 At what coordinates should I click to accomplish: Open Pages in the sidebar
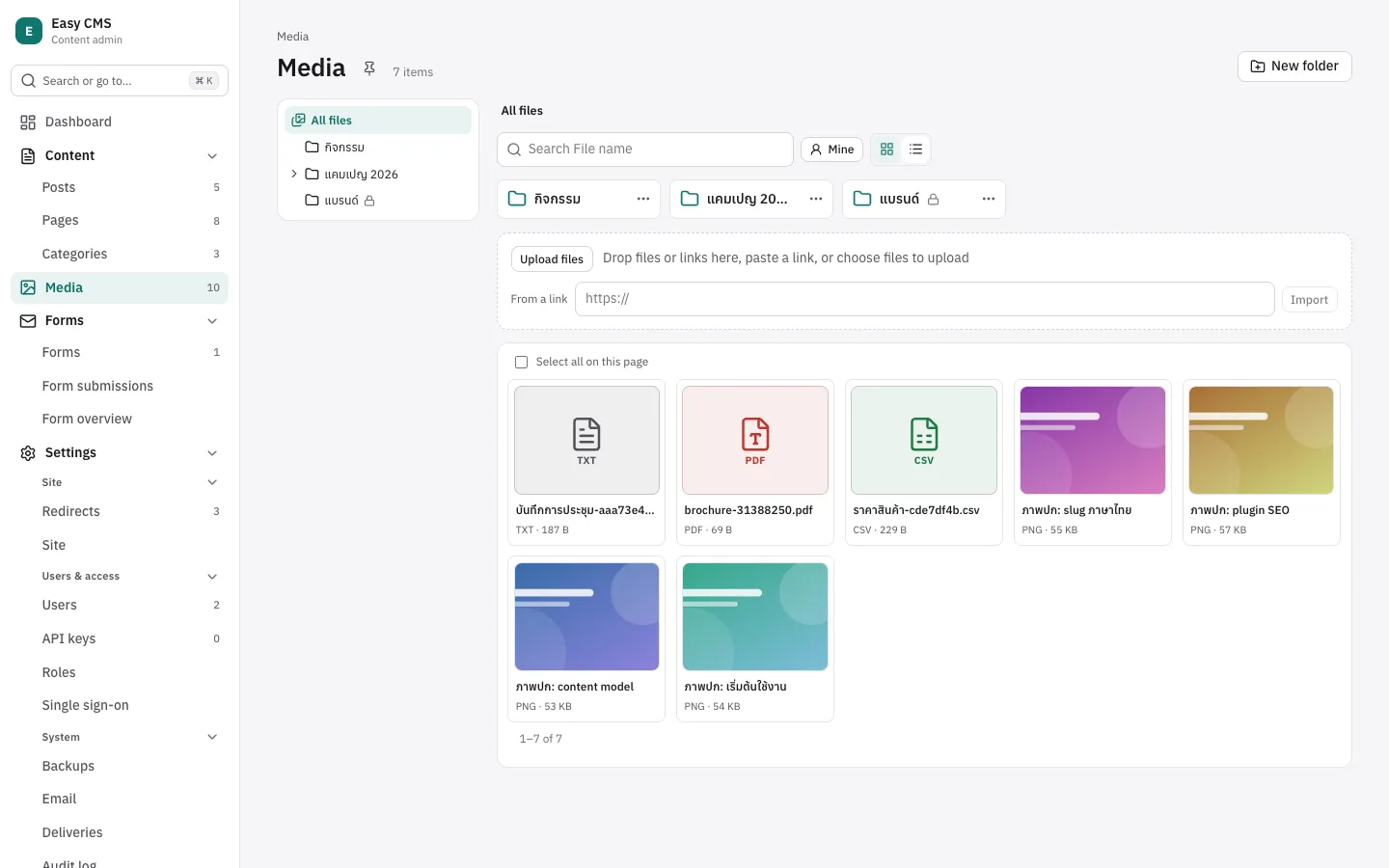click(120, 221)
